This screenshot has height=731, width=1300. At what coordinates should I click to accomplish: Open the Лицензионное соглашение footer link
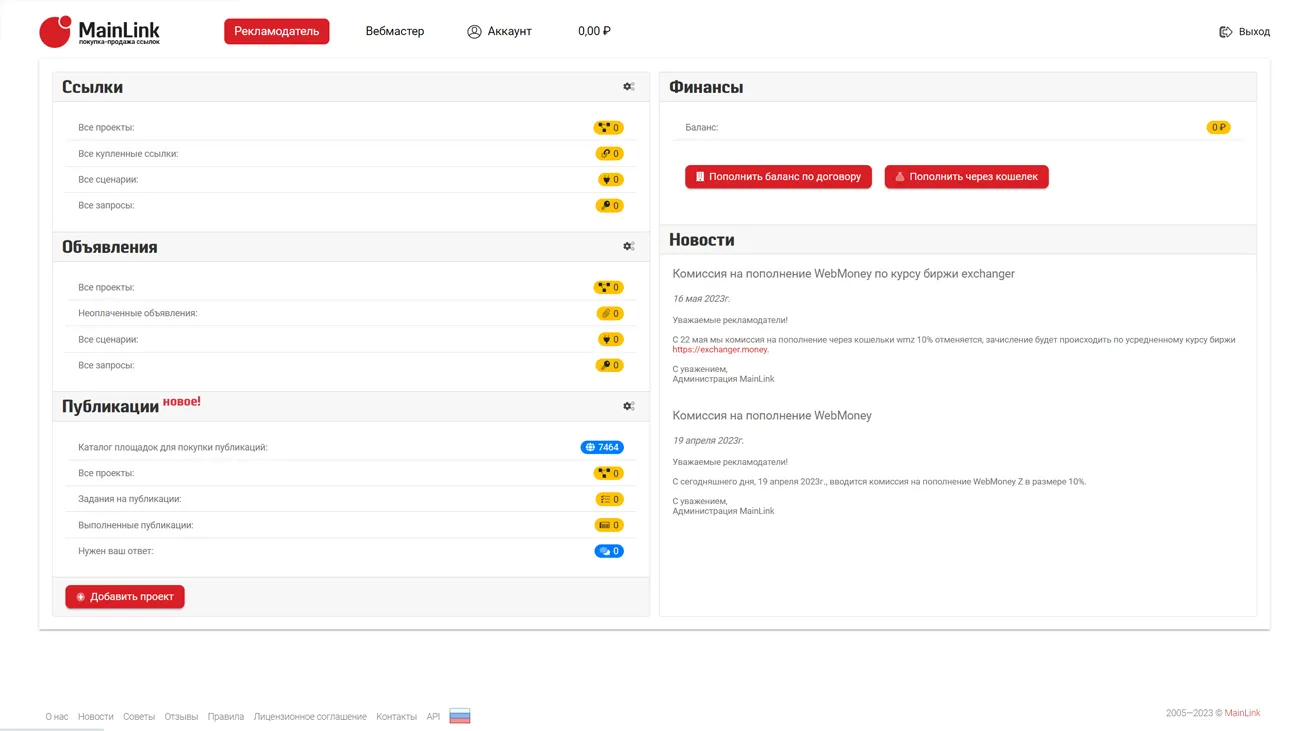tap(310, 717)
